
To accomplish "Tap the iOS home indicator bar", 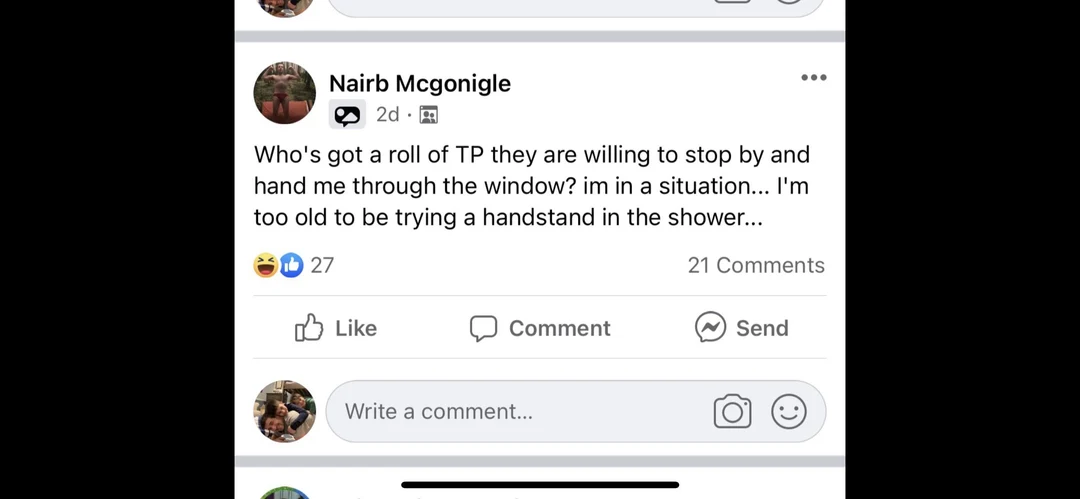I will [x=540, y=485].
